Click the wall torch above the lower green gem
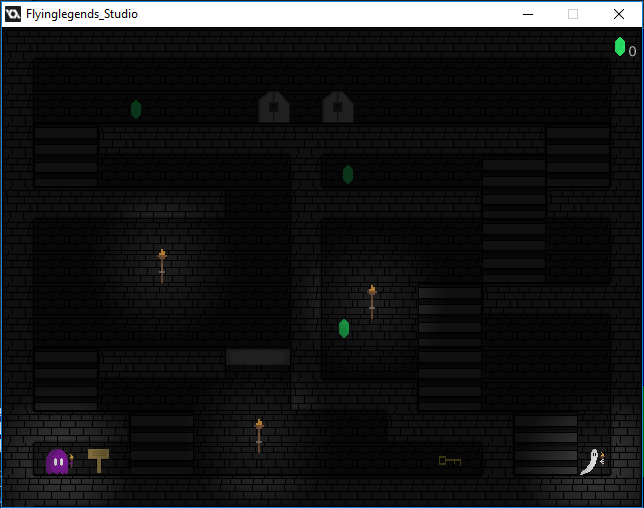The width and height of the screenshot is (644, 508). tap(372, 302)
